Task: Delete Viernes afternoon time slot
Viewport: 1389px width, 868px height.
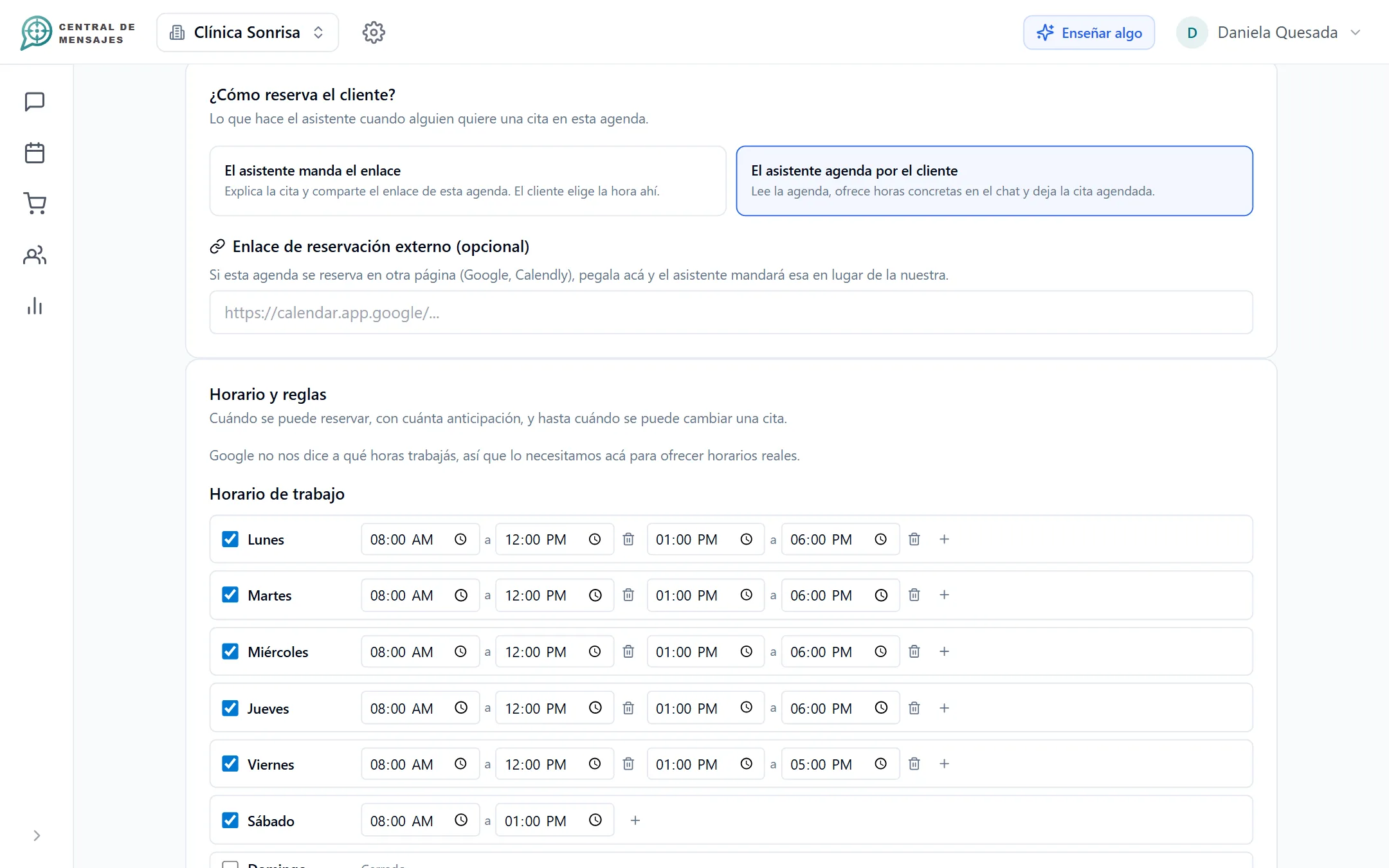Action: pyautogui.click(x=914, y=764)
